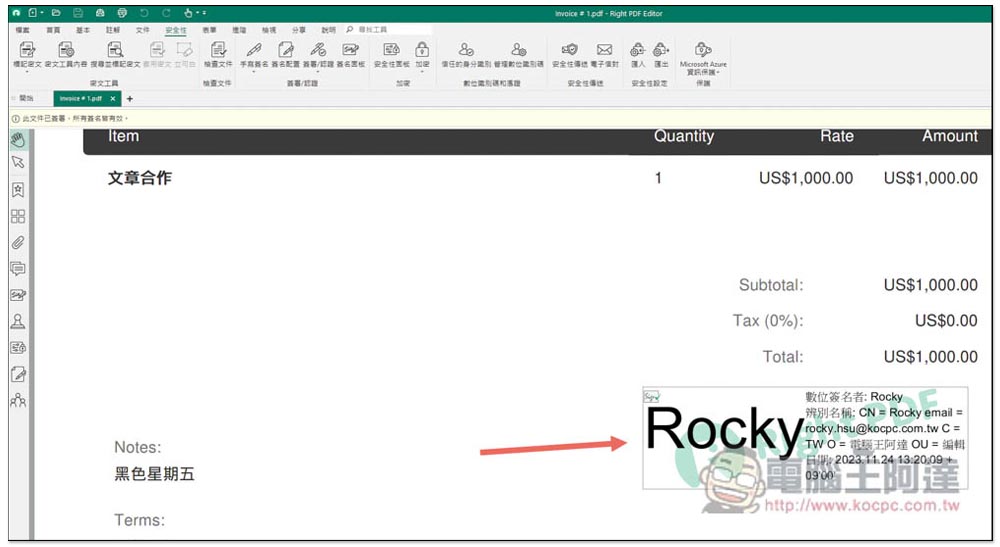The width and height of the screenshot is (1000, 547).
Task: Switch to the 表單 forms ribbon tab
Action: click(209, 30)
